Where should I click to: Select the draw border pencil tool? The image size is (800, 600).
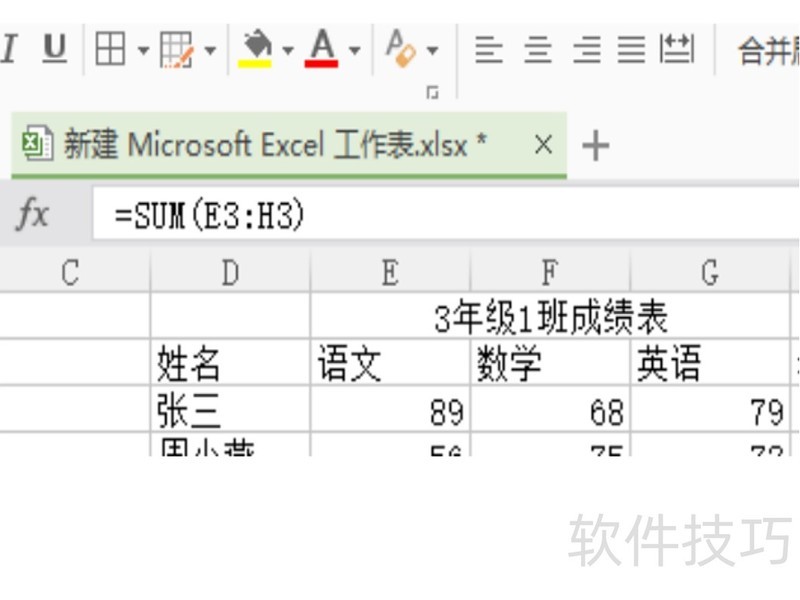pos(177,49)
